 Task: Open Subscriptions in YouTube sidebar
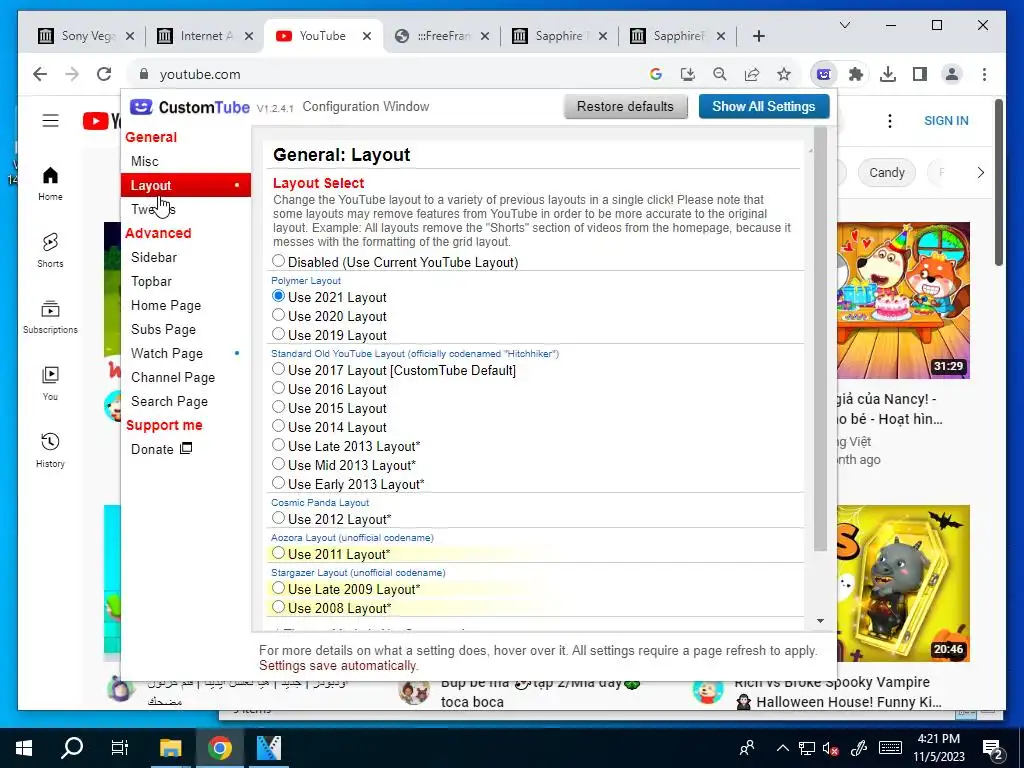pos(50,317)
